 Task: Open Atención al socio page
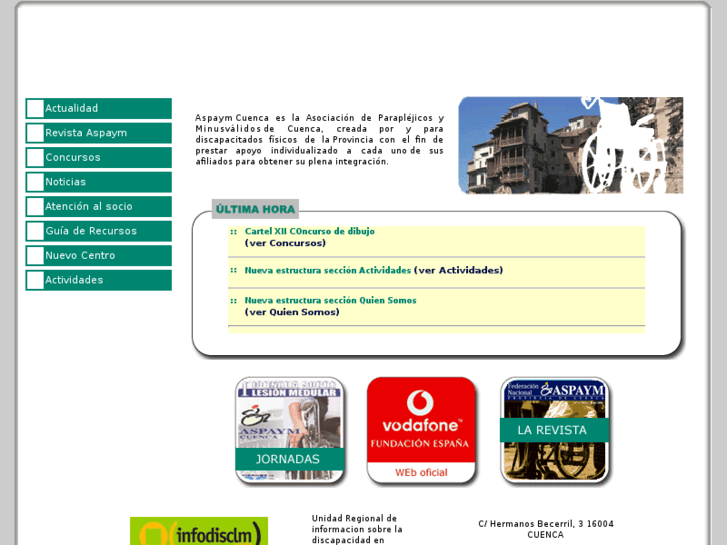[98, 206]
